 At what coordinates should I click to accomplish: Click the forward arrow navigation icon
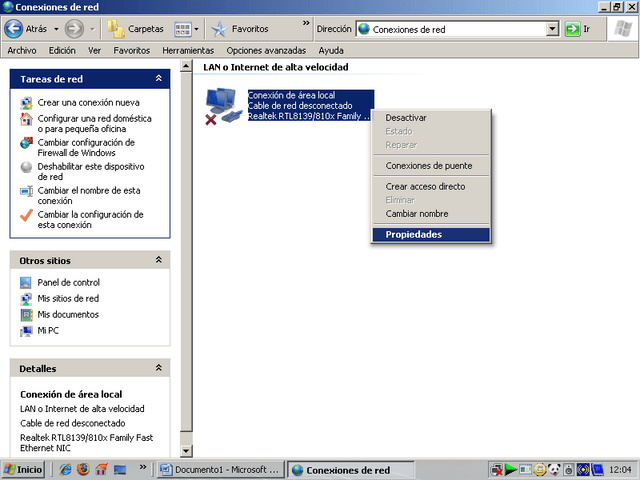click(74, 29)
